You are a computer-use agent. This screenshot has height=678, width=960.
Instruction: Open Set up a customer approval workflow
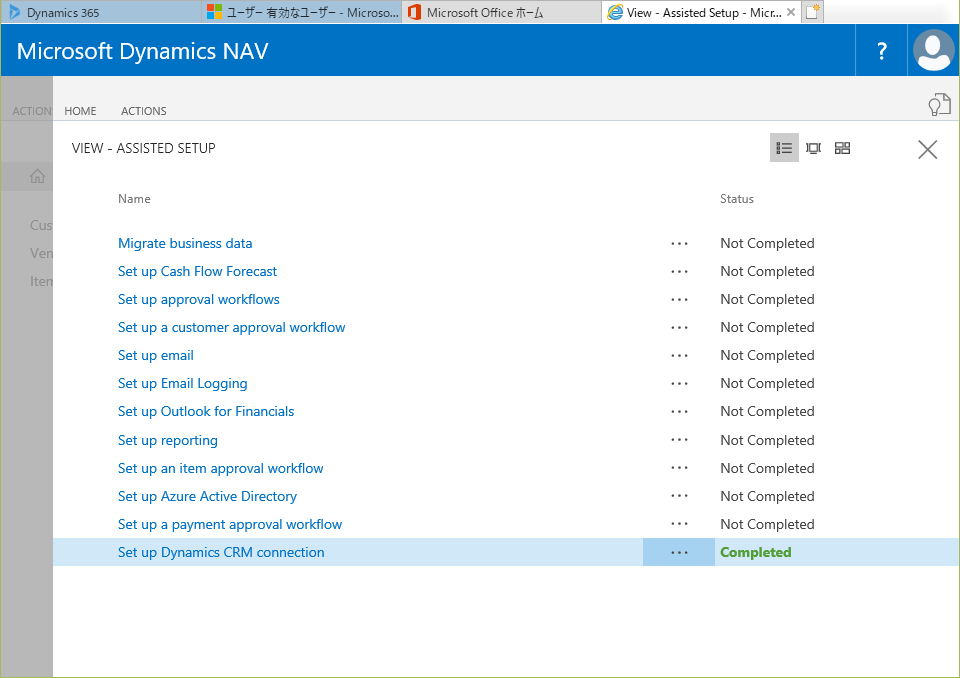(231, 328)
